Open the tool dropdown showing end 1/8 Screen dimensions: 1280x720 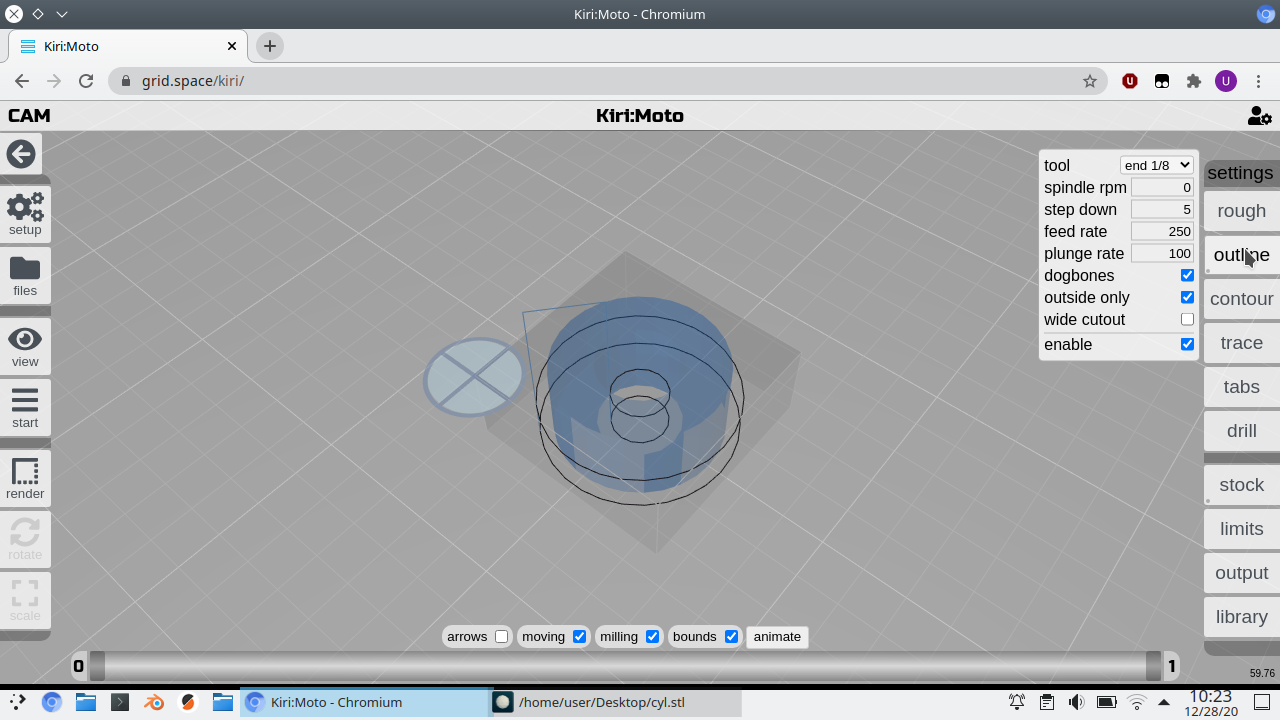[1157, 165]
